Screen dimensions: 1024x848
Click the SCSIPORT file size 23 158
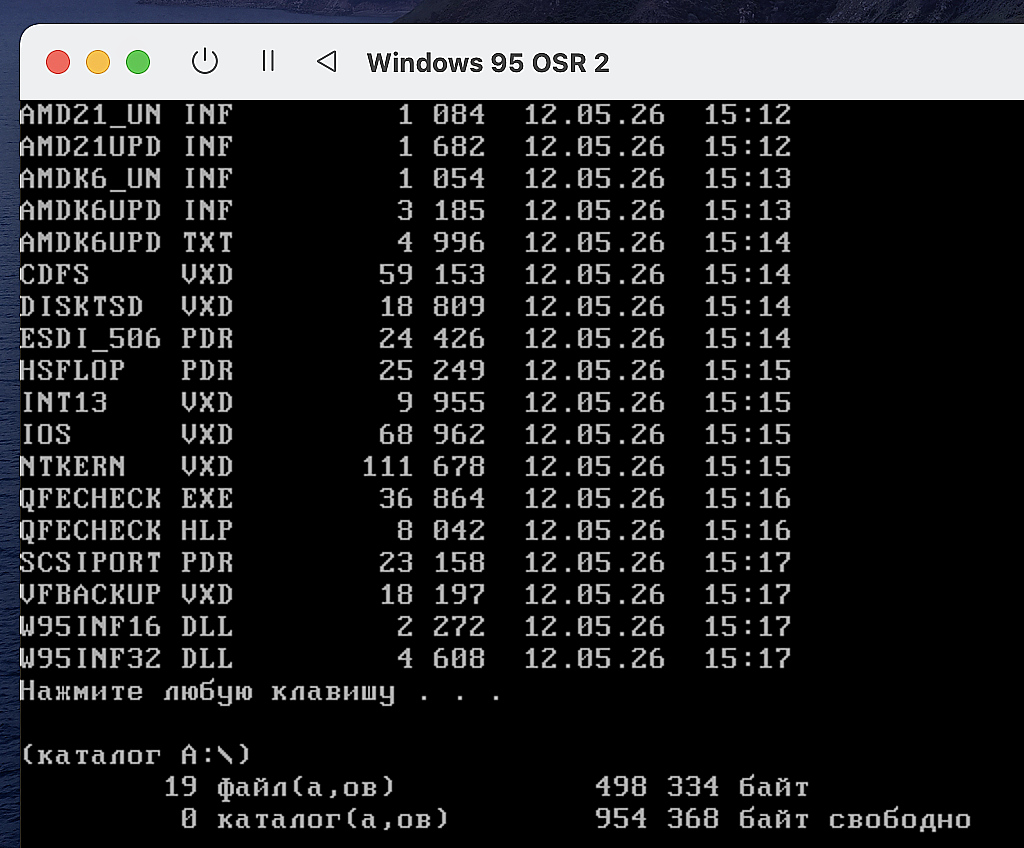(432, 563)
